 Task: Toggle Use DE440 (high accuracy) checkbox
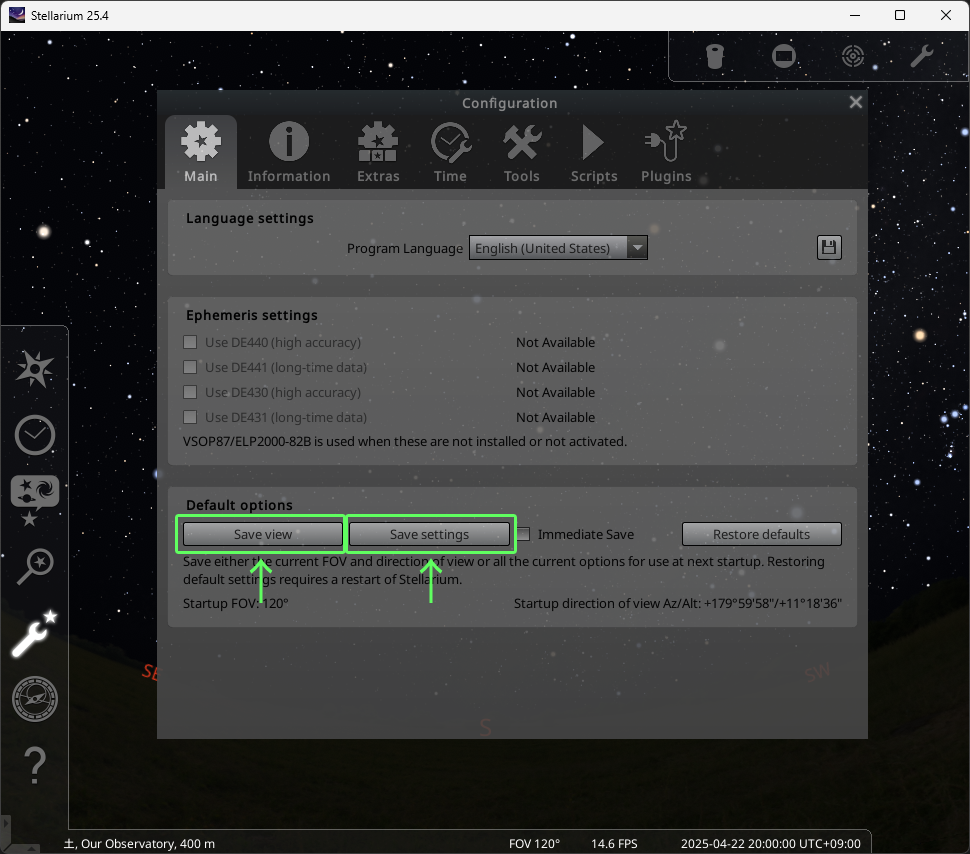click(x=191, y=342)
